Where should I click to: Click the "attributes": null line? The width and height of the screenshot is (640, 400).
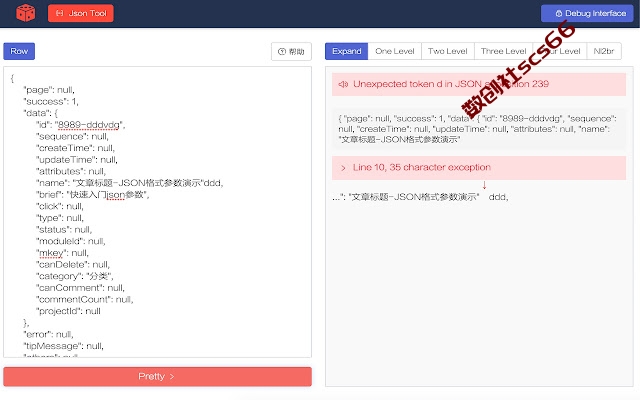tap(71, 171)
